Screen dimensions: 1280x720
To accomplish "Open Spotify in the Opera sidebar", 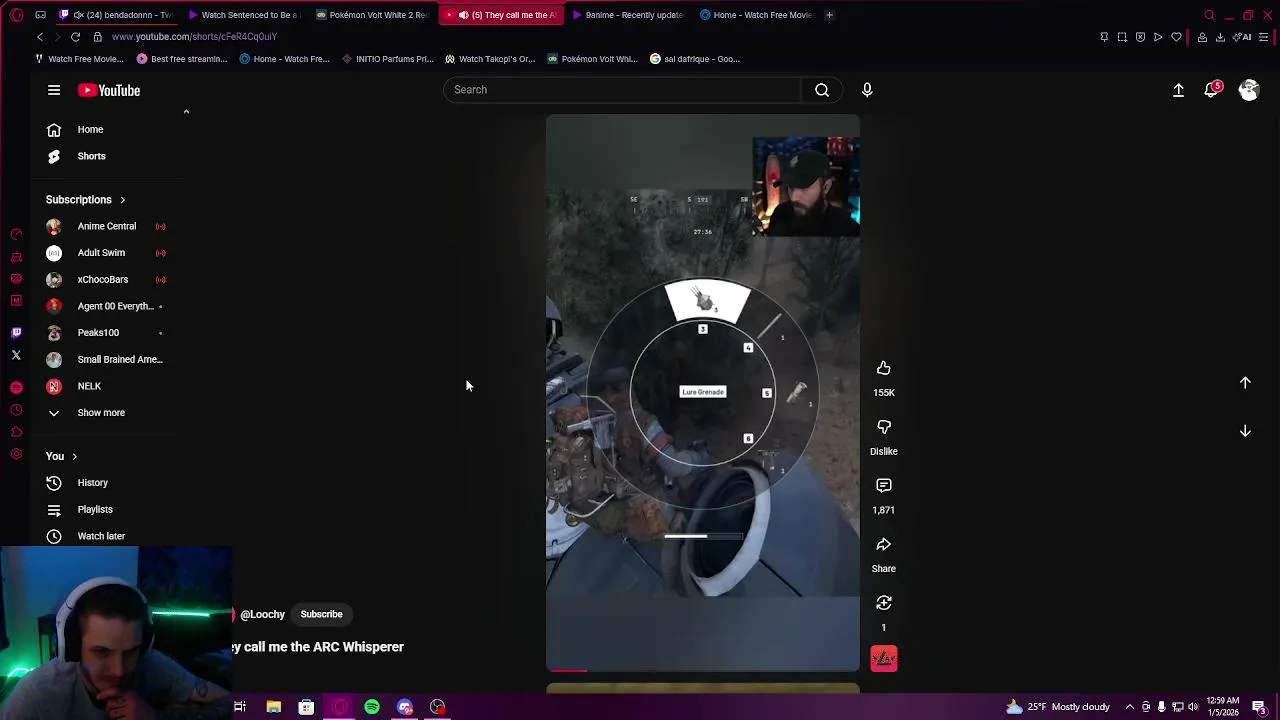I will pyautogui.click(x=16, y=387).
